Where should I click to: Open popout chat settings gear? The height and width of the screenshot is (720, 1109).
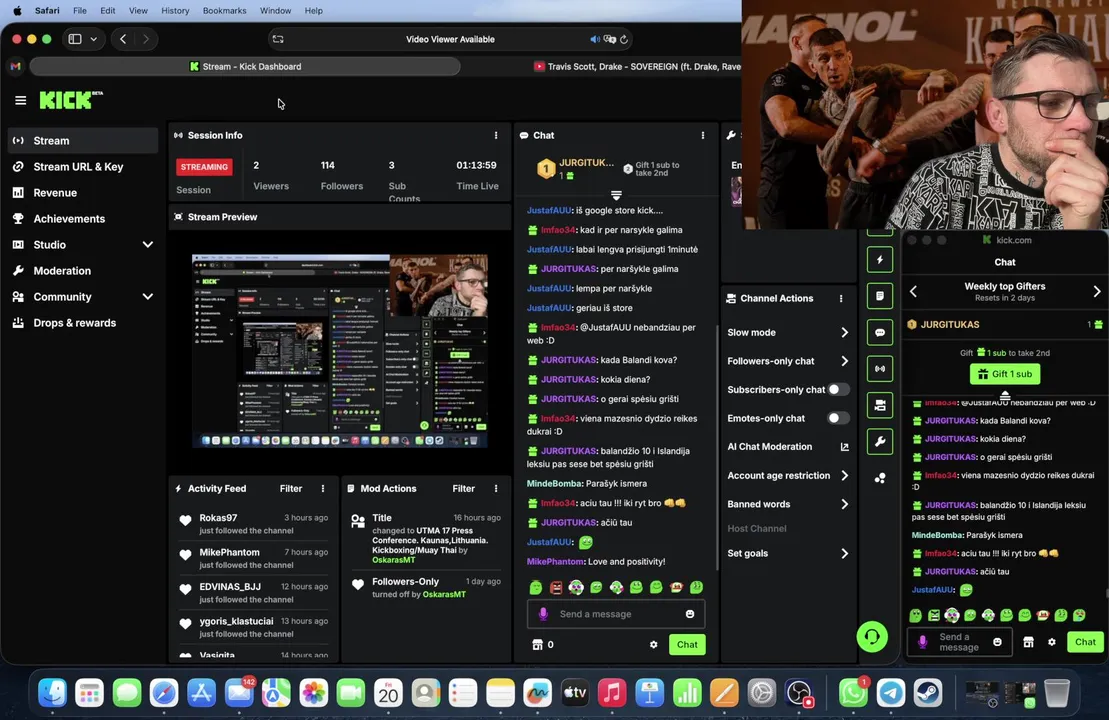tap(1052, 642)
